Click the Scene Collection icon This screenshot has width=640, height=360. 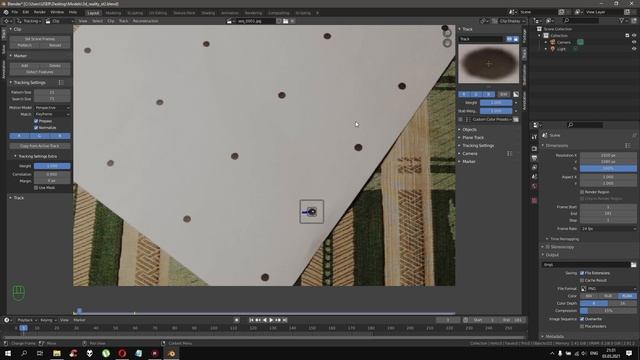(539, 29)
